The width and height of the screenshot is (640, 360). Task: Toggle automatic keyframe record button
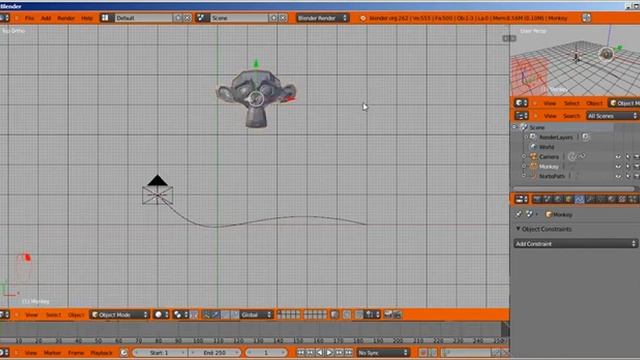(x=423, y=353)
